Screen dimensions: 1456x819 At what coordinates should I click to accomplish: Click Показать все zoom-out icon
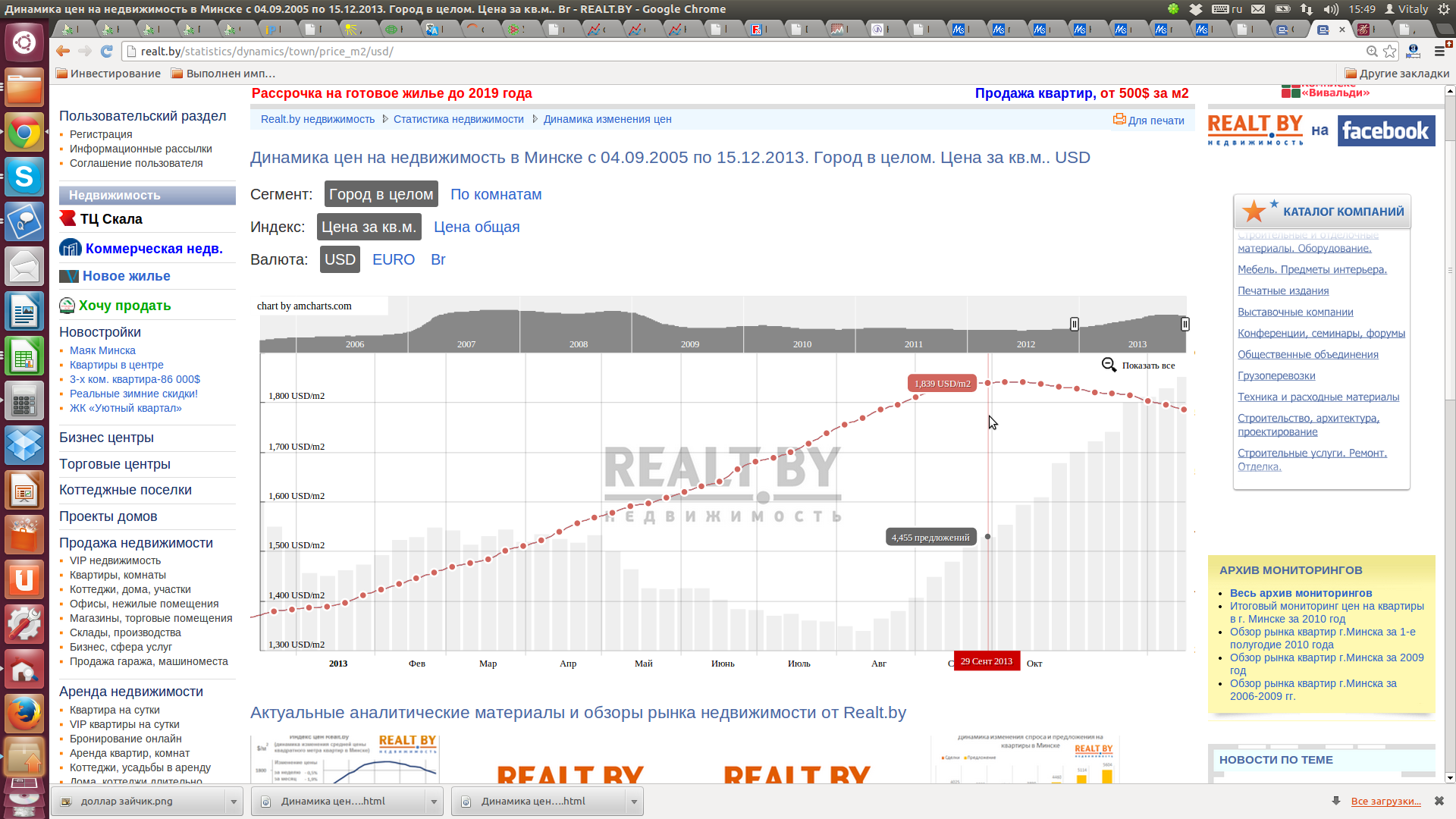[x=1109, y=365]
